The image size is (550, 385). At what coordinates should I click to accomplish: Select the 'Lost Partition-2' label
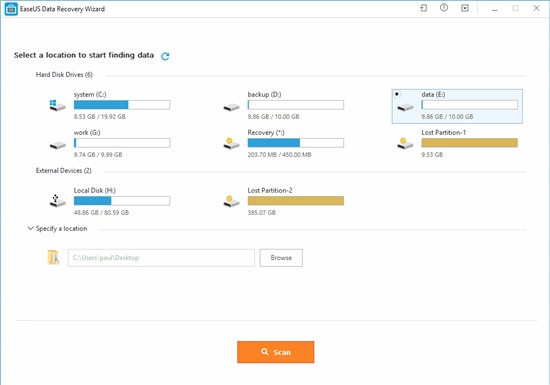click(270, 190)
